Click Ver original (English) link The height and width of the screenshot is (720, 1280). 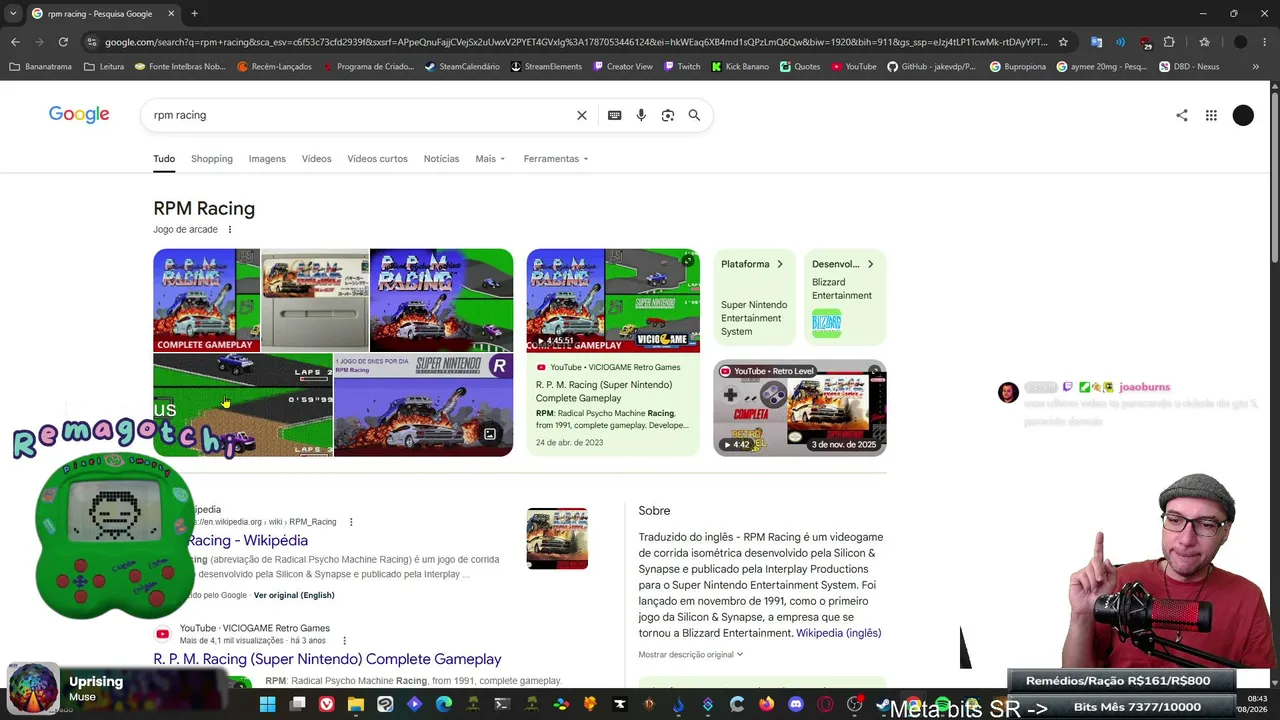point(294,595)
